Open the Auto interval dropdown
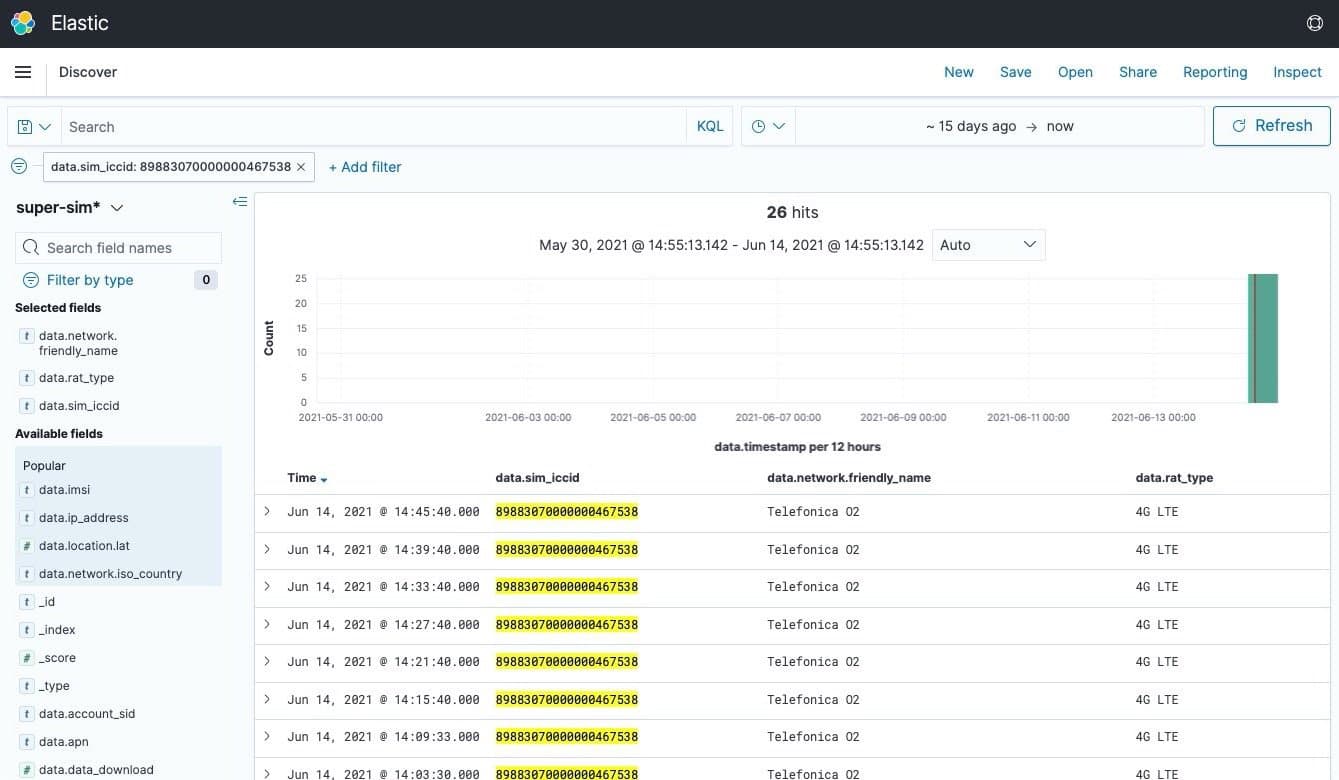1339x780 pixels. [988, 245]
